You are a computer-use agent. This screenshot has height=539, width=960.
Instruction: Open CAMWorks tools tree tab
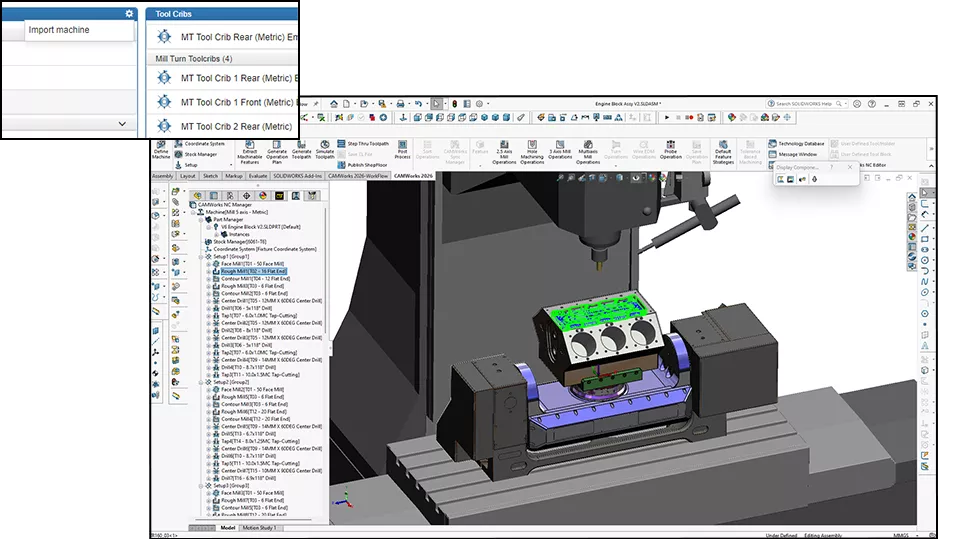tap(312, 196)
